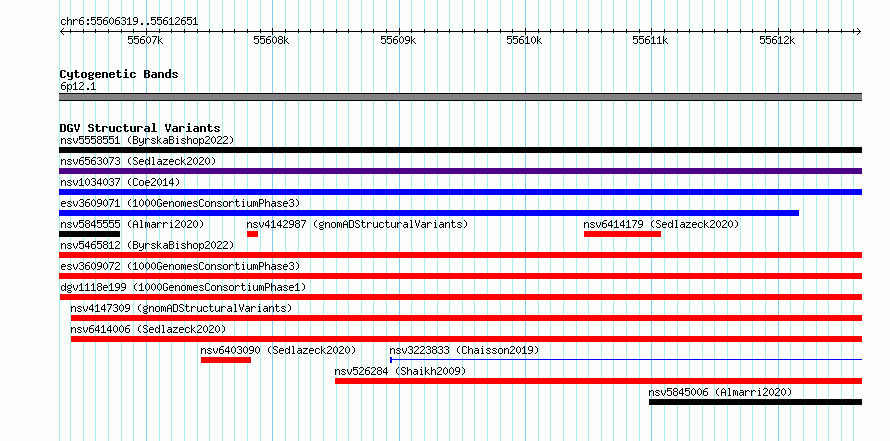Click nsv526284 (Shaikh2009) label

tap(400, 371)
